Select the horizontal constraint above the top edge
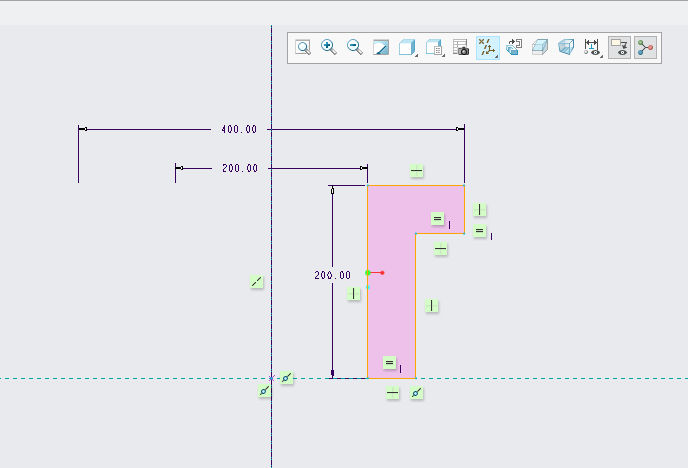This screenshot has width=688, height=468. (x=416, y=171)
